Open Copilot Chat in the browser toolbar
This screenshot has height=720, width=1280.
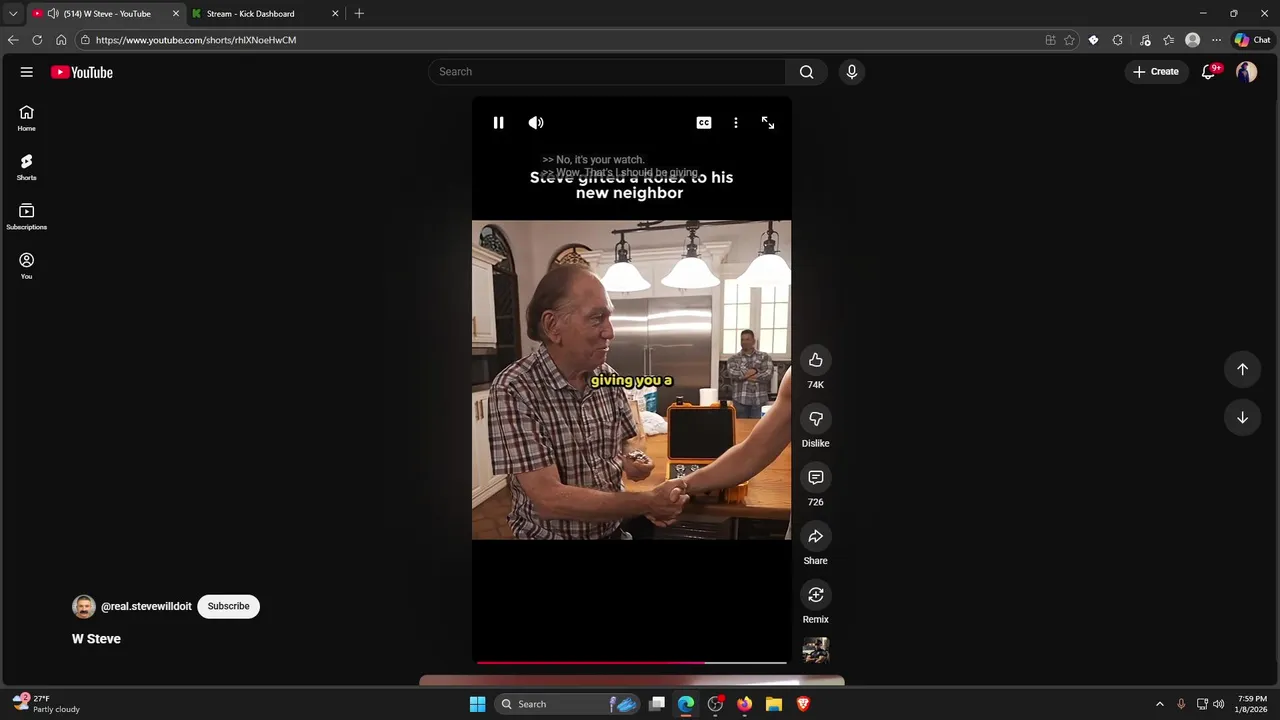pyautogui.click(x=1253, y=40)
